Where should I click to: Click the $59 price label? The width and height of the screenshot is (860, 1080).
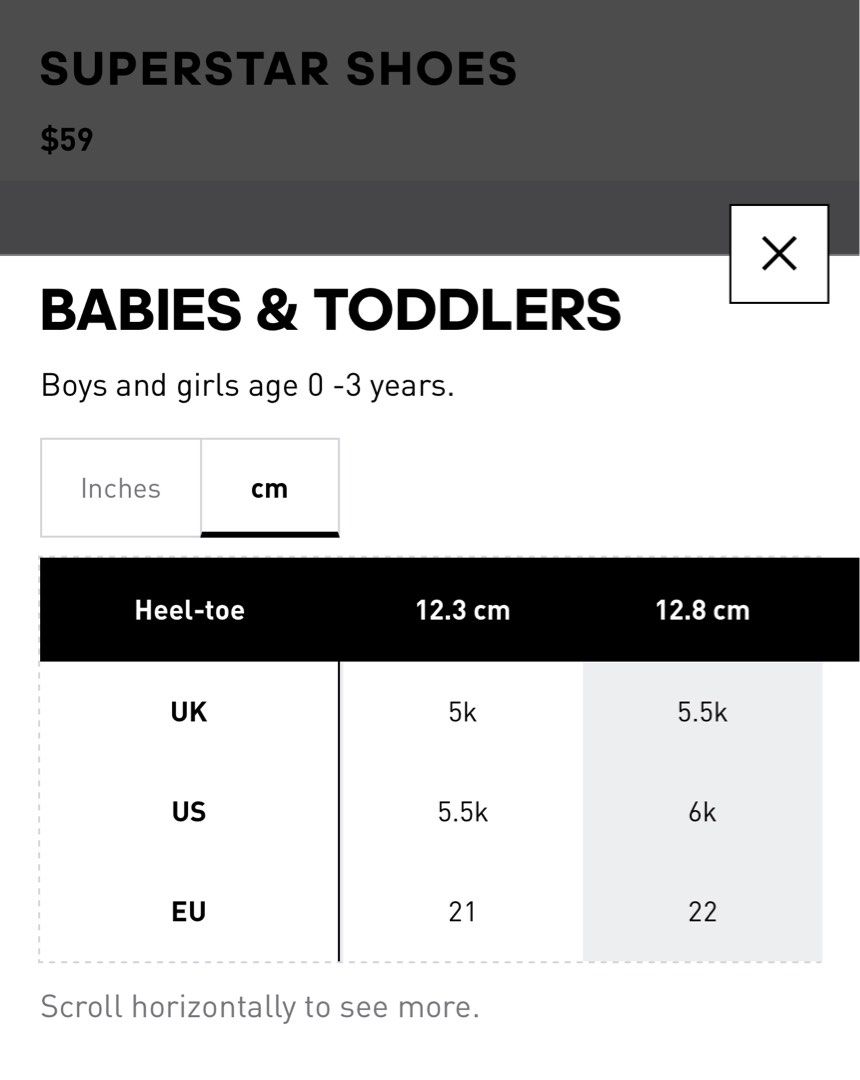pos(66,140)
